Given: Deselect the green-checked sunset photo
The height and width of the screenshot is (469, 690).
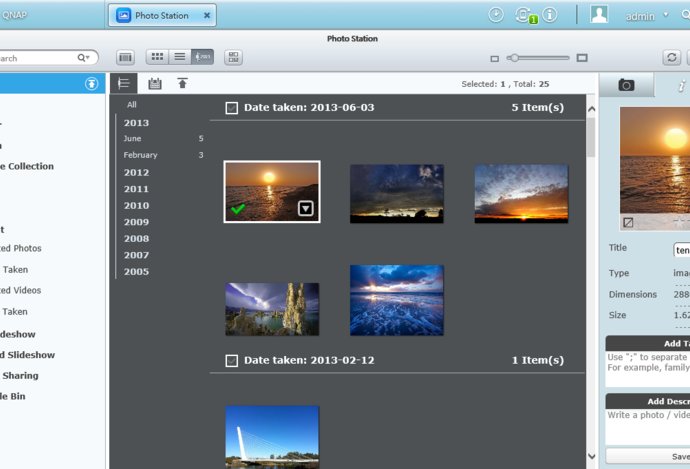Looking at the screenshot, I should click(237, 208).
